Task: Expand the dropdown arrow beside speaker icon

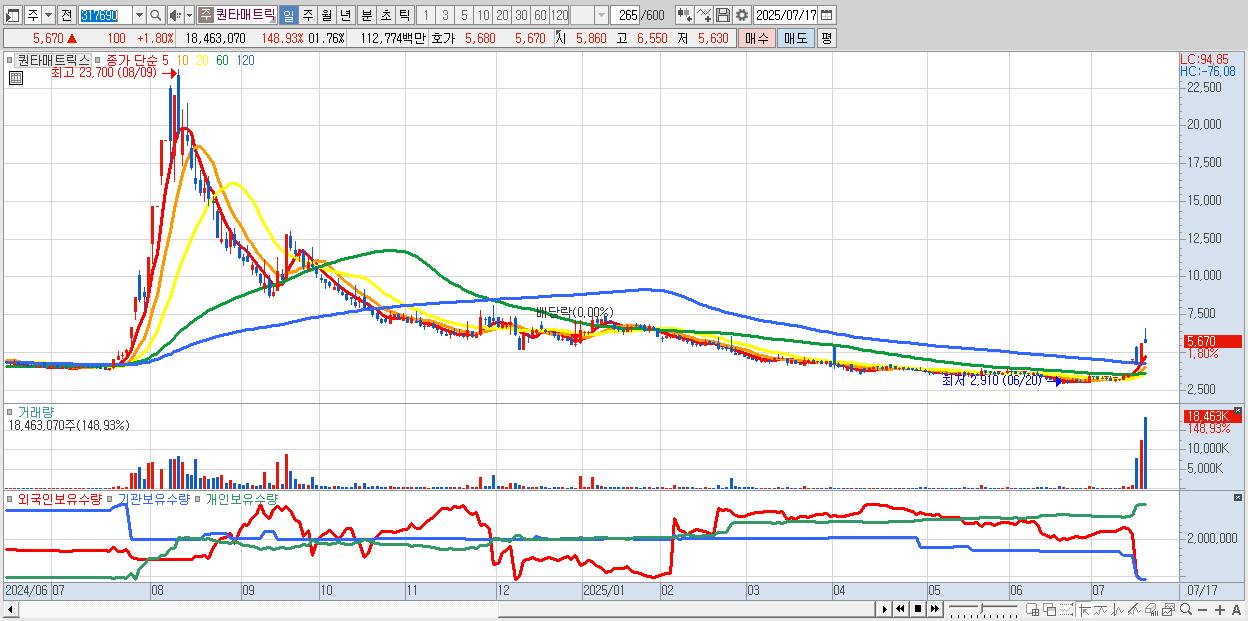Action: coord(189,16)
